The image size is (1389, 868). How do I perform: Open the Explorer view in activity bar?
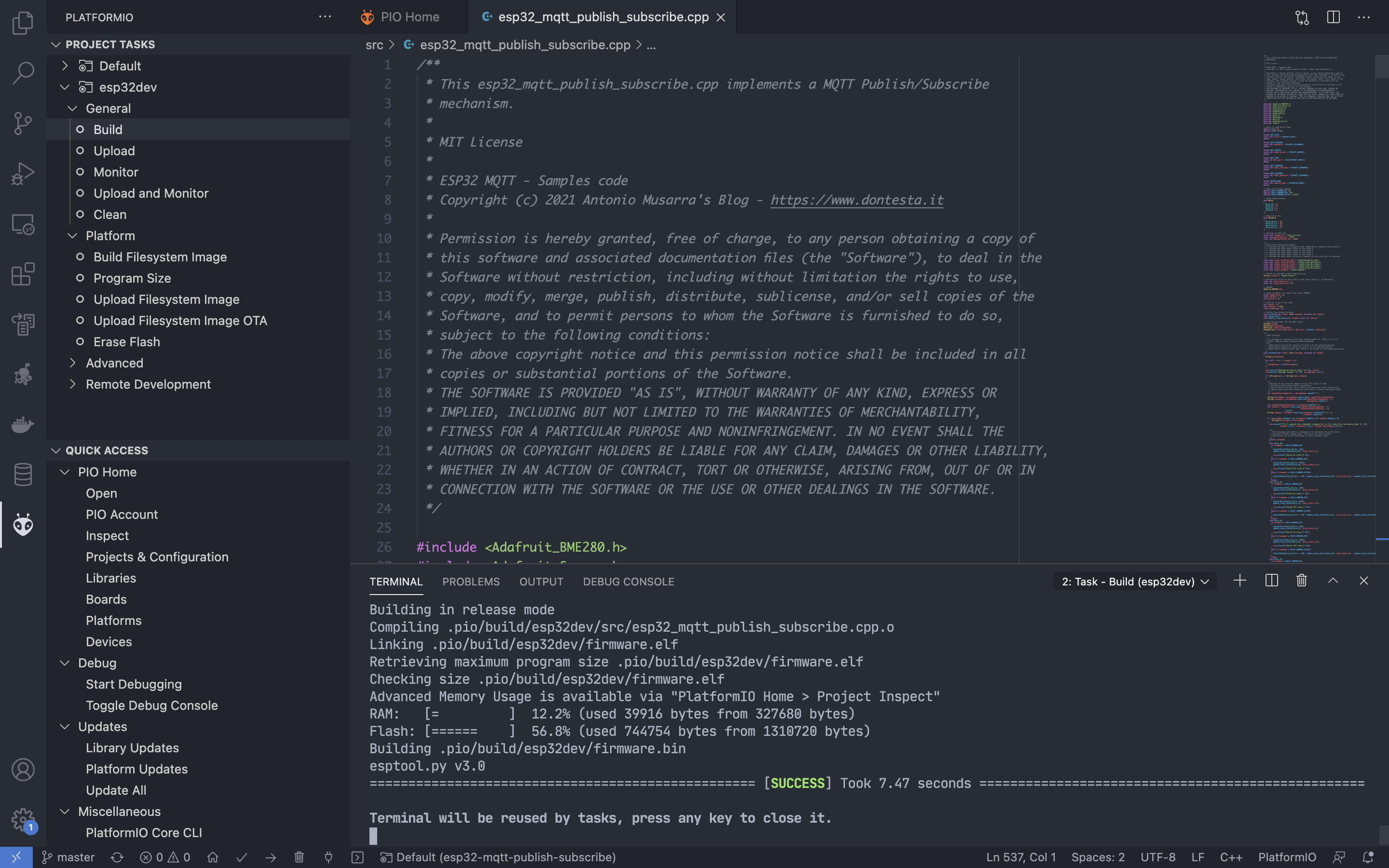tap(23, 23)
